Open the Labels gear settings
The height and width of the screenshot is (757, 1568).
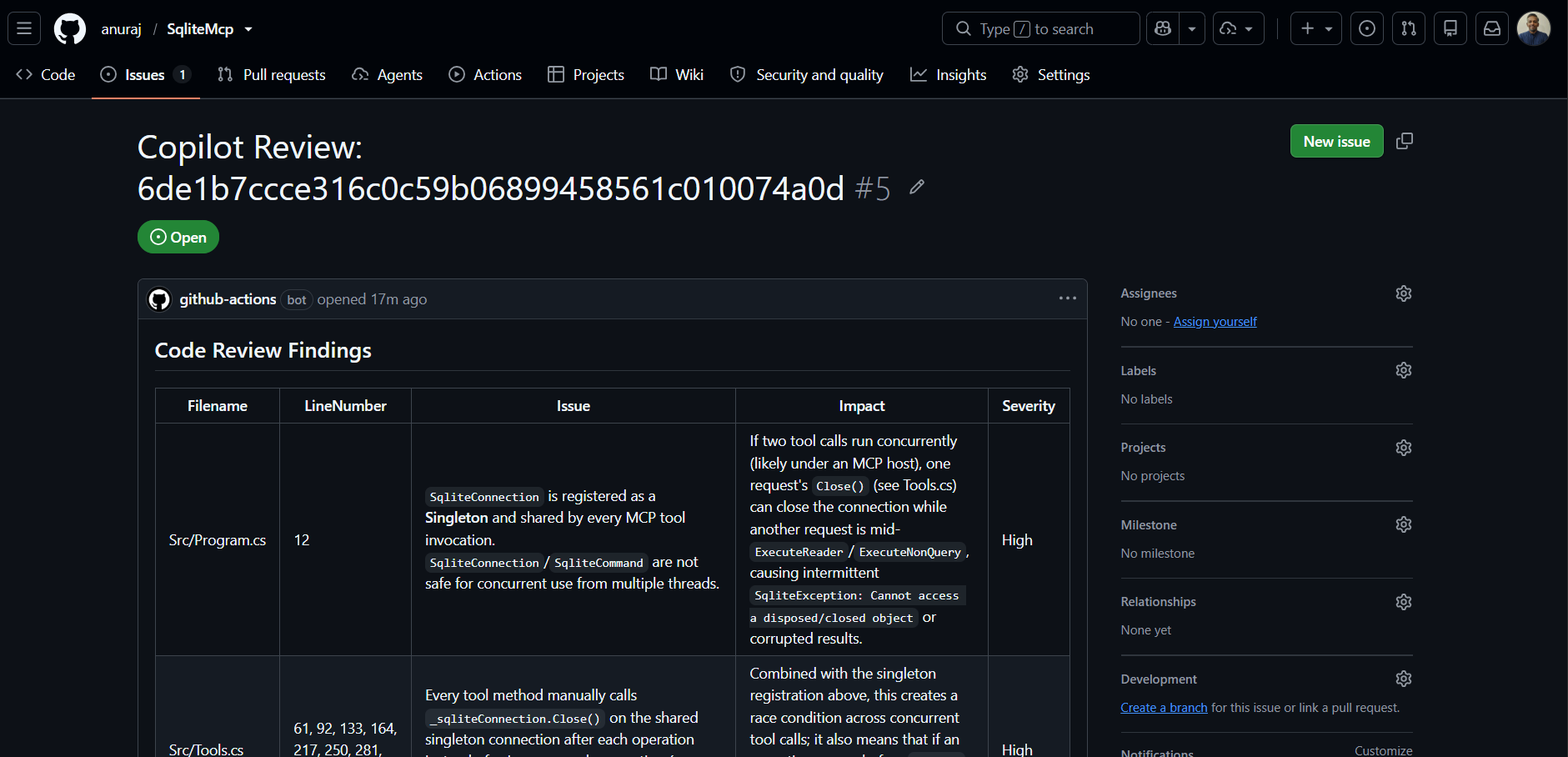coord(1404,370)
